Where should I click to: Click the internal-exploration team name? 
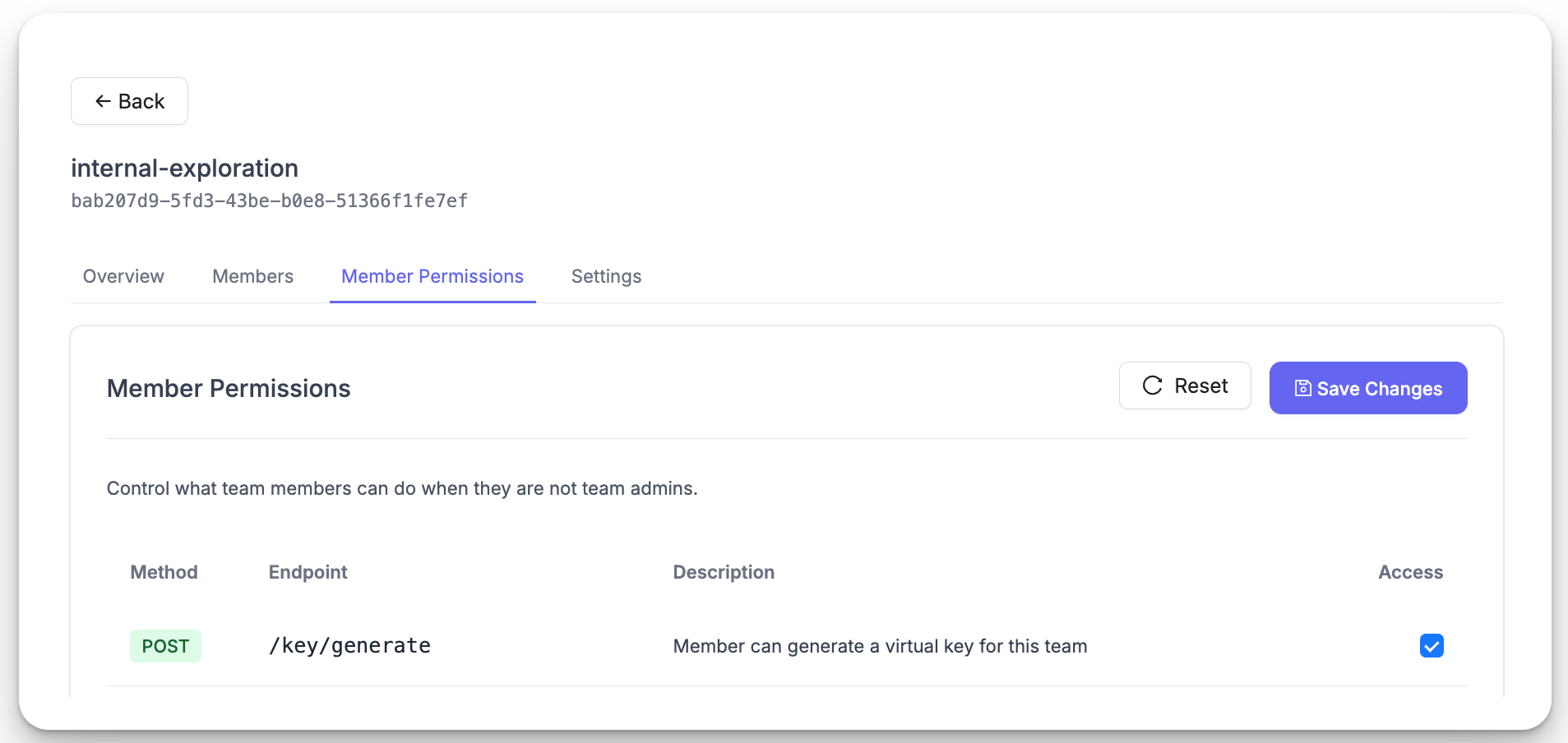point(184,168)
